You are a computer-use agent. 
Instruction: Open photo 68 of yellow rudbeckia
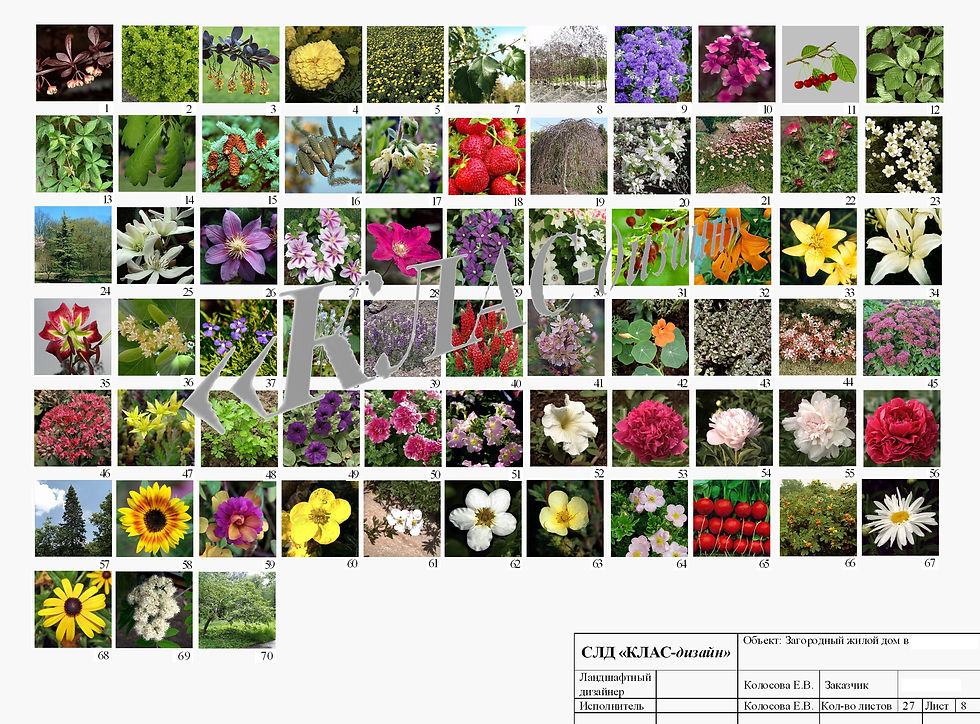73,610
